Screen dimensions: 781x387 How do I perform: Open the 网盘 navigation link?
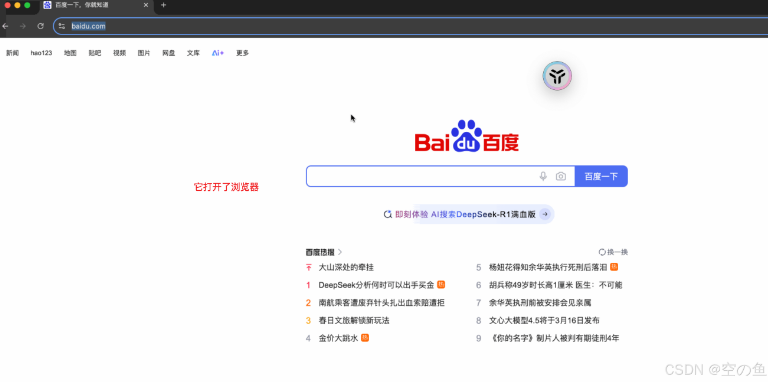pos(168,53)
